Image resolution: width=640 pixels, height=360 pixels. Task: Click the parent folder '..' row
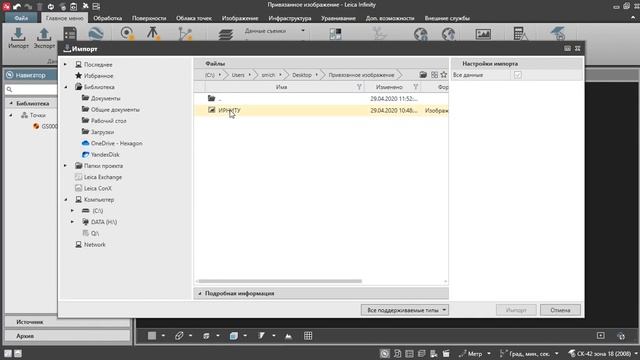[321, 98]
